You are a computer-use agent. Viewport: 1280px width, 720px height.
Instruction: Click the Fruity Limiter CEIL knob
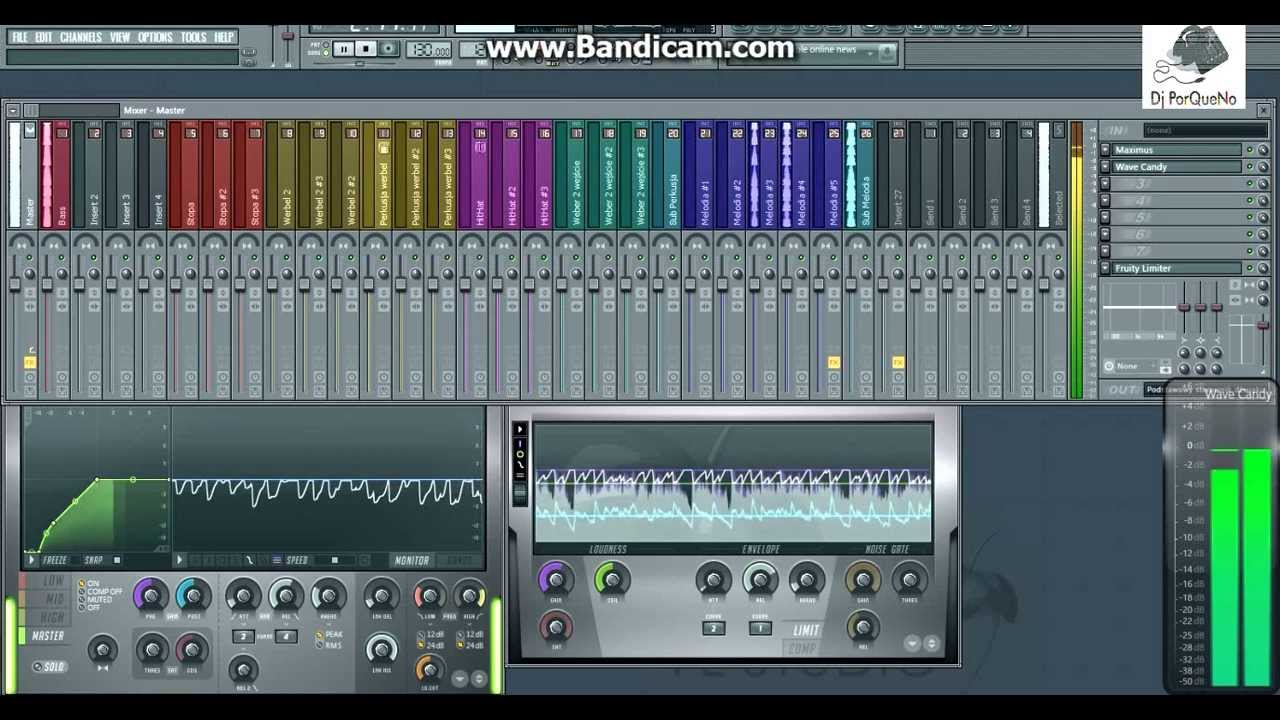pos(612,579)
